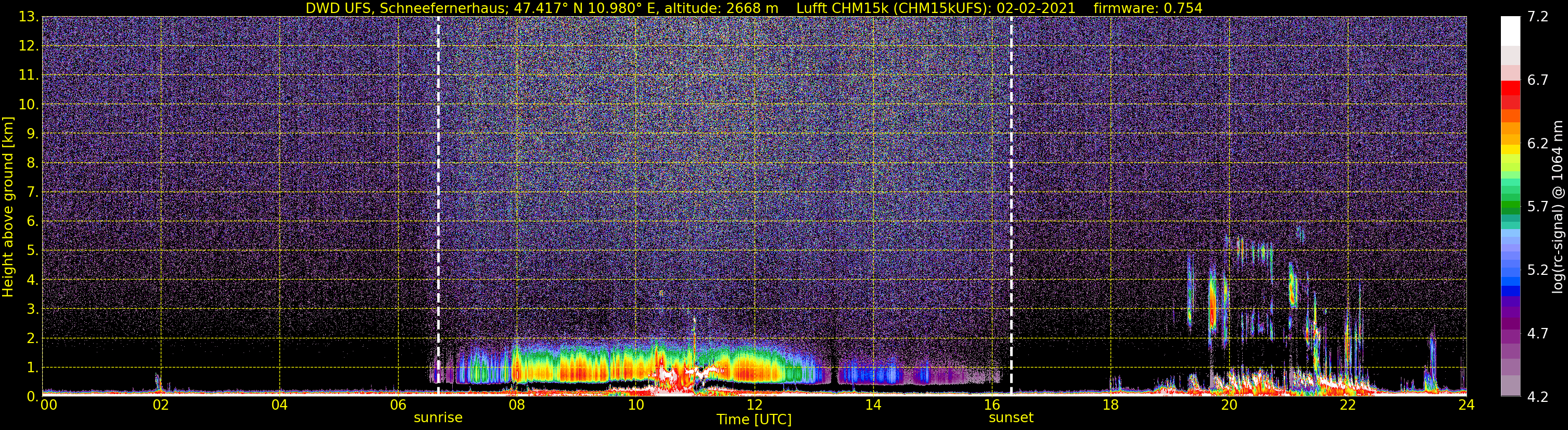The height and width of the screenshot is (430, 1568).
Task: Click the x-axis tick label '12'
Action: [x=754, y=405]
